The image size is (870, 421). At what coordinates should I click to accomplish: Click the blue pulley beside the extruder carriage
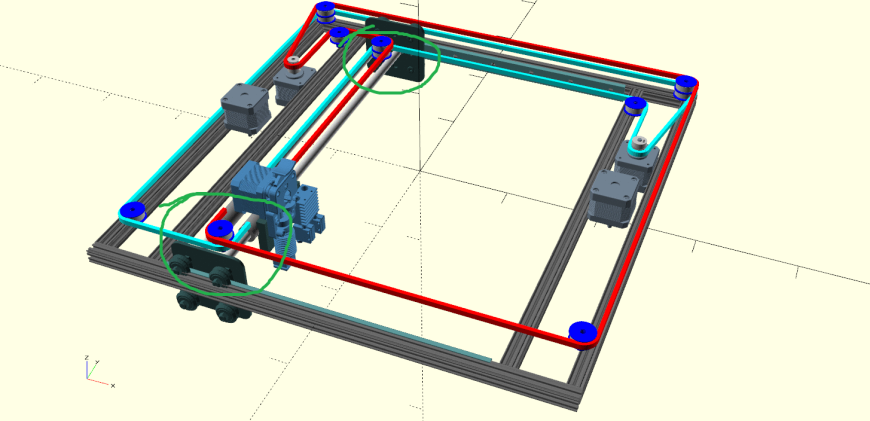pyautogui.click(x=220, y=229)
